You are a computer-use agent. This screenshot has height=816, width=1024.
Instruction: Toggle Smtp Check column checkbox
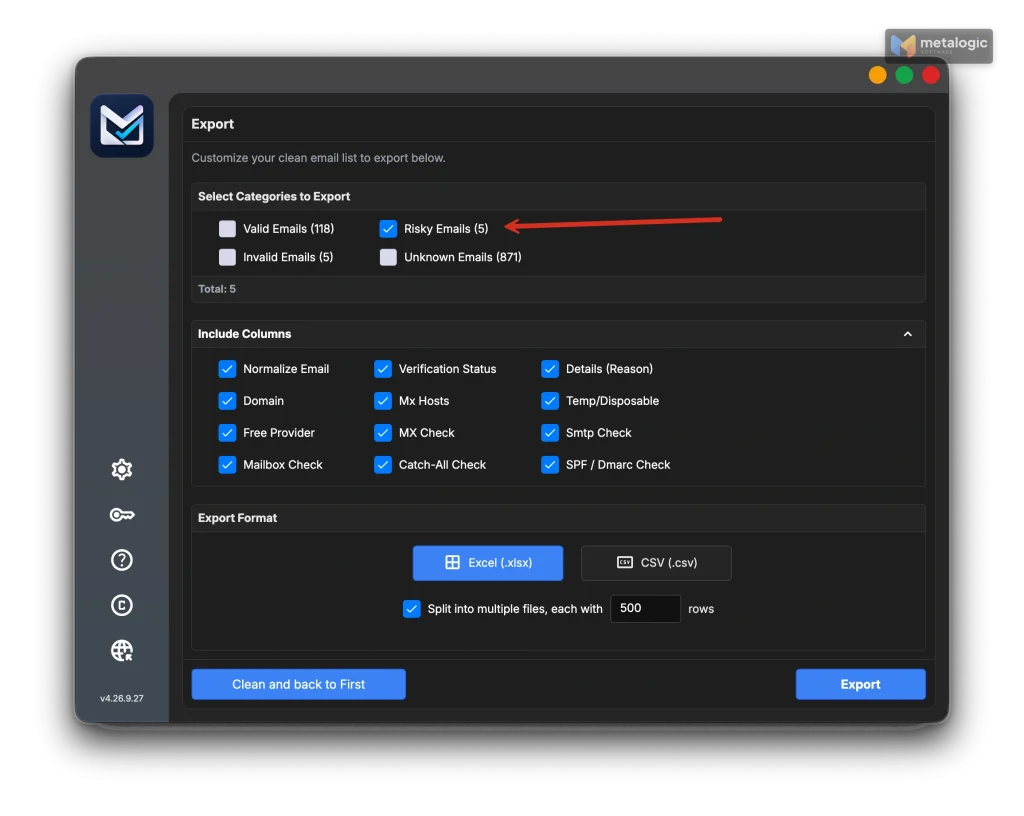550,433
